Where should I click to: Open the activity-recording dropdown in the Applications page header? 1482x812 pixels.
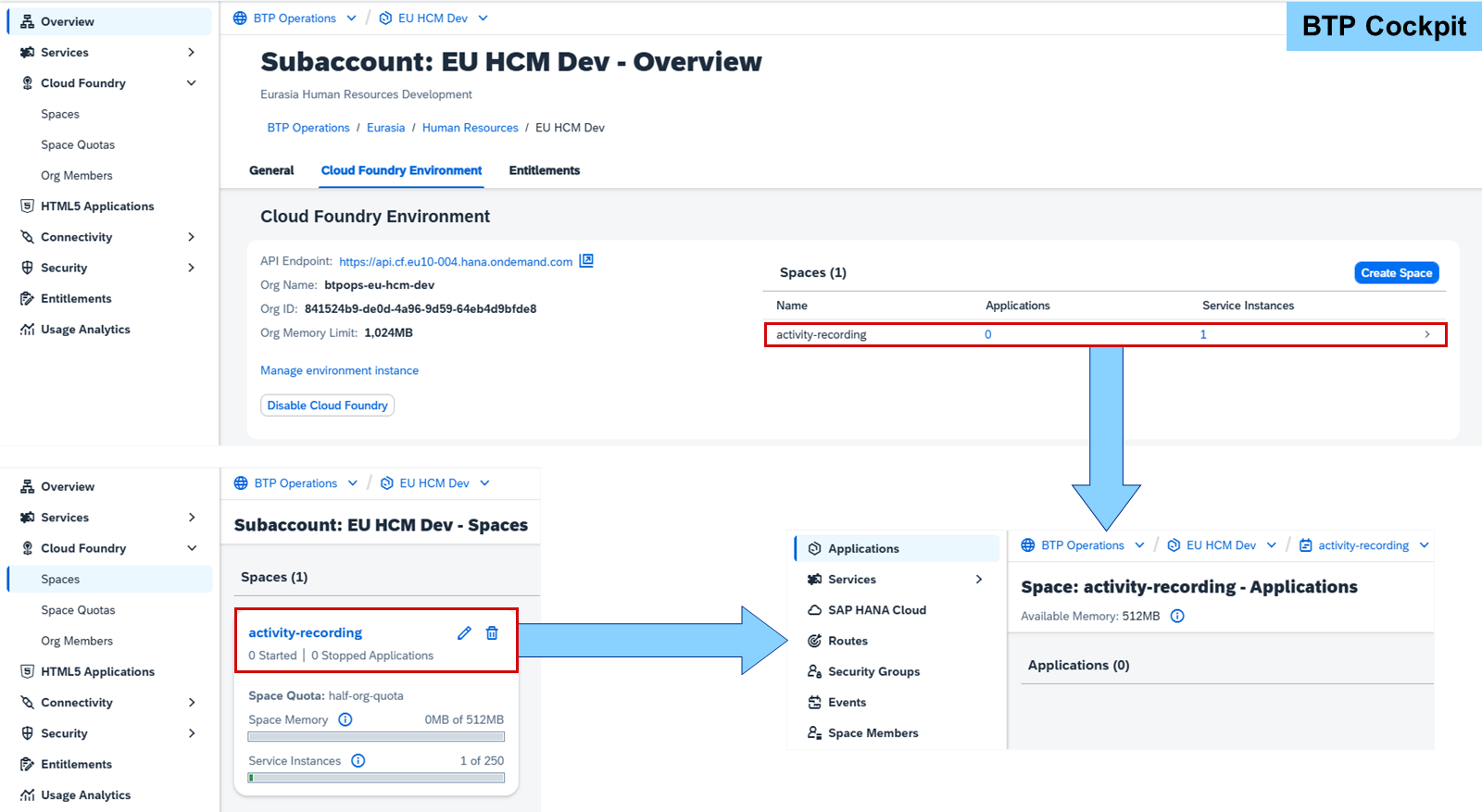pos(1425,545)
